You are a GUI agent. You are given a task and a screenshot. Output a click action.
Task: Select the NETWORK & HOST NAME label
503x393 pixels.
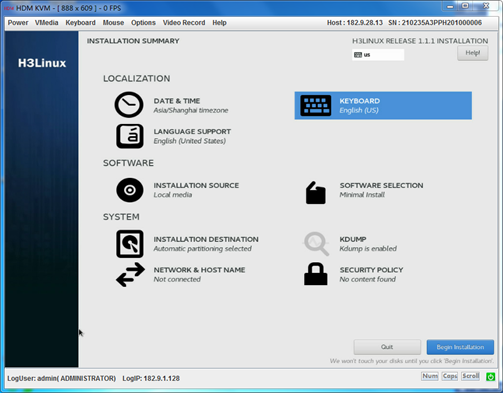point(199,270)
